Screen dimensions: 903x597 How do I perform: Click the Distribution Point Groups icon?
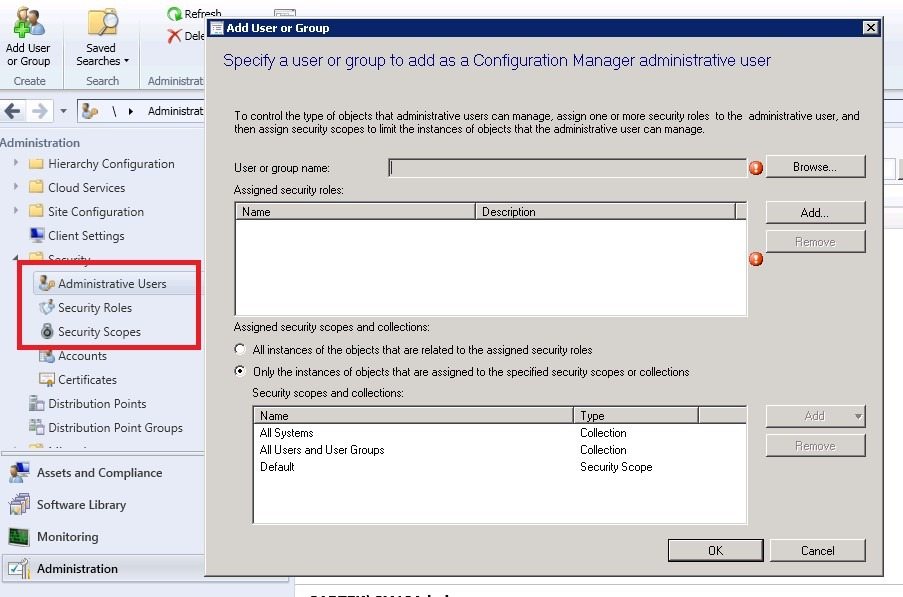36,427
